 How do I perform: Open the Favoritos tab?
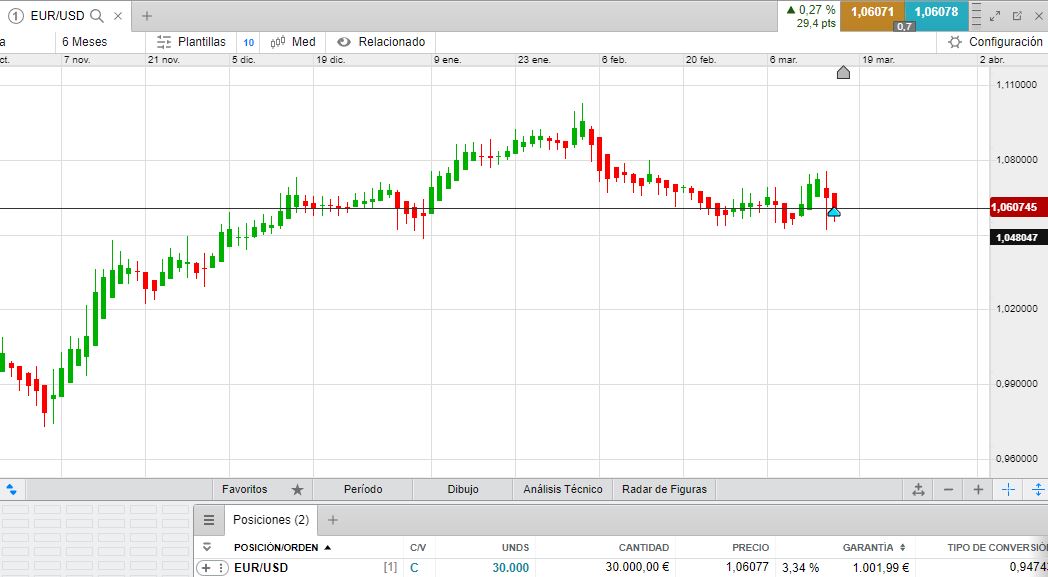(x=245, y=489)
